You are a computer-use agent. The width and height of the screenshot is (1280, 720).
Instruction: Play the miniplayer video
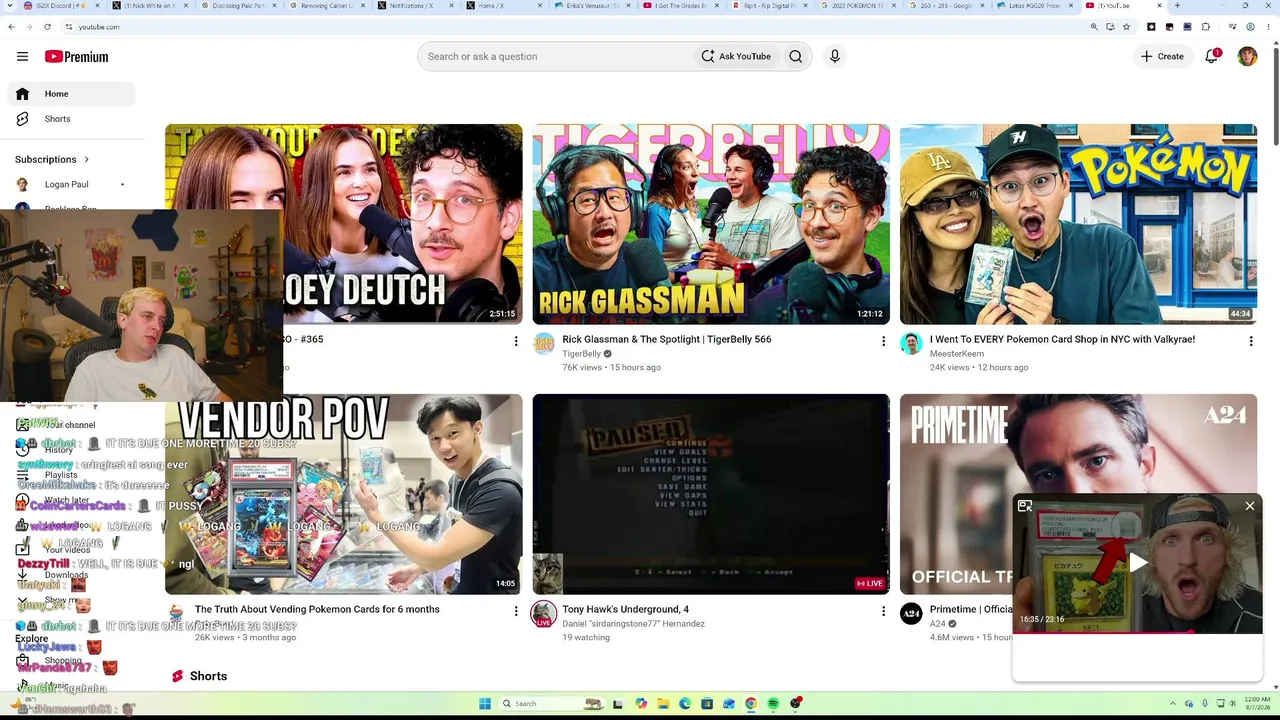[1138, 563]
